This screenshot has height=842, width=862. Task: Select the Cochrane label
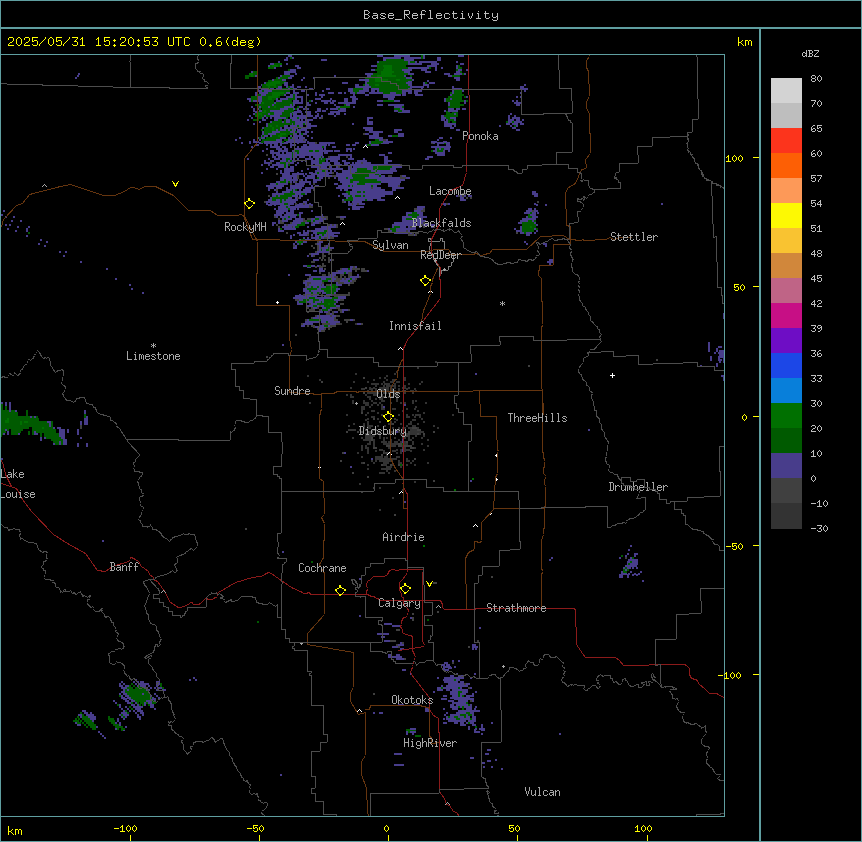click(322, 568)
